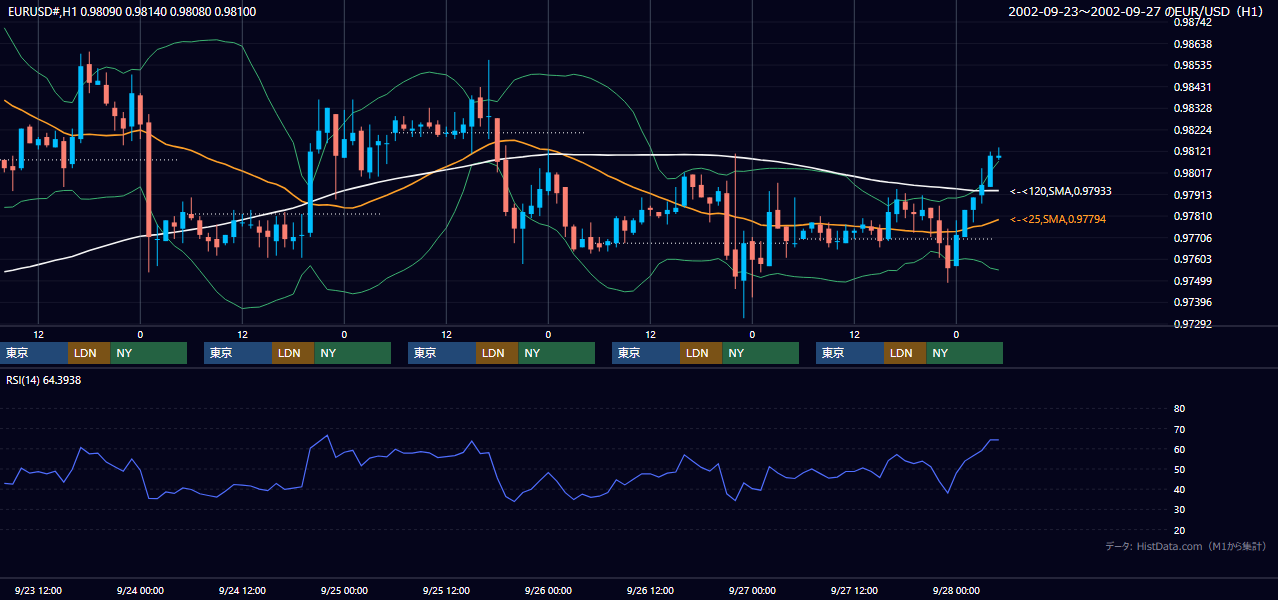Click the RSI scale value 60
This screenshot has height=600, width=1278.
pos(1179,449)
